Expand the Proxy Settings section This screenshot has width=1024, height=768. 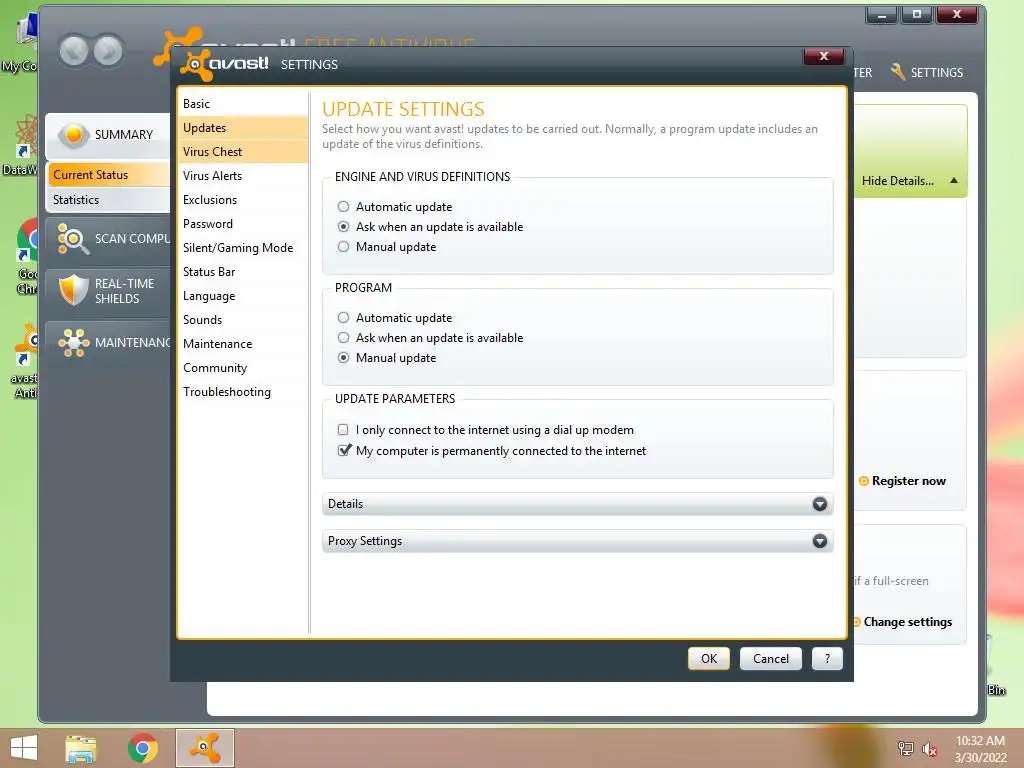(577, 541)
